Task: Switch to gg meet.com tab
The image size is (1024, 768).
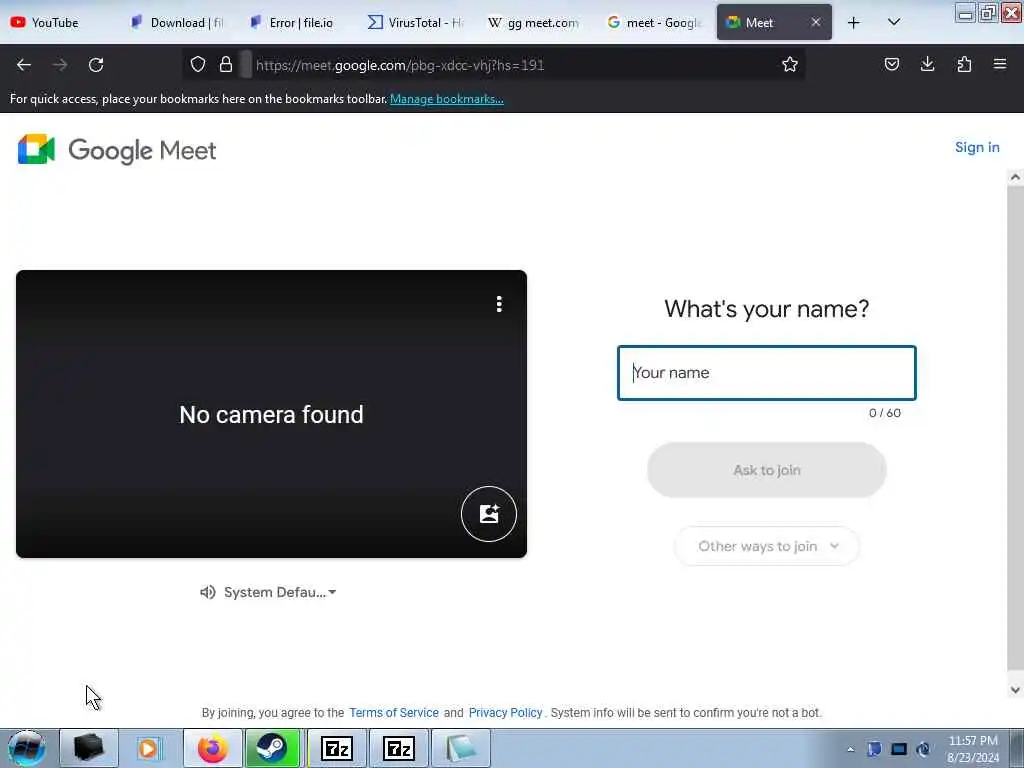Action: pyautogui.click(x=534, y=23)
